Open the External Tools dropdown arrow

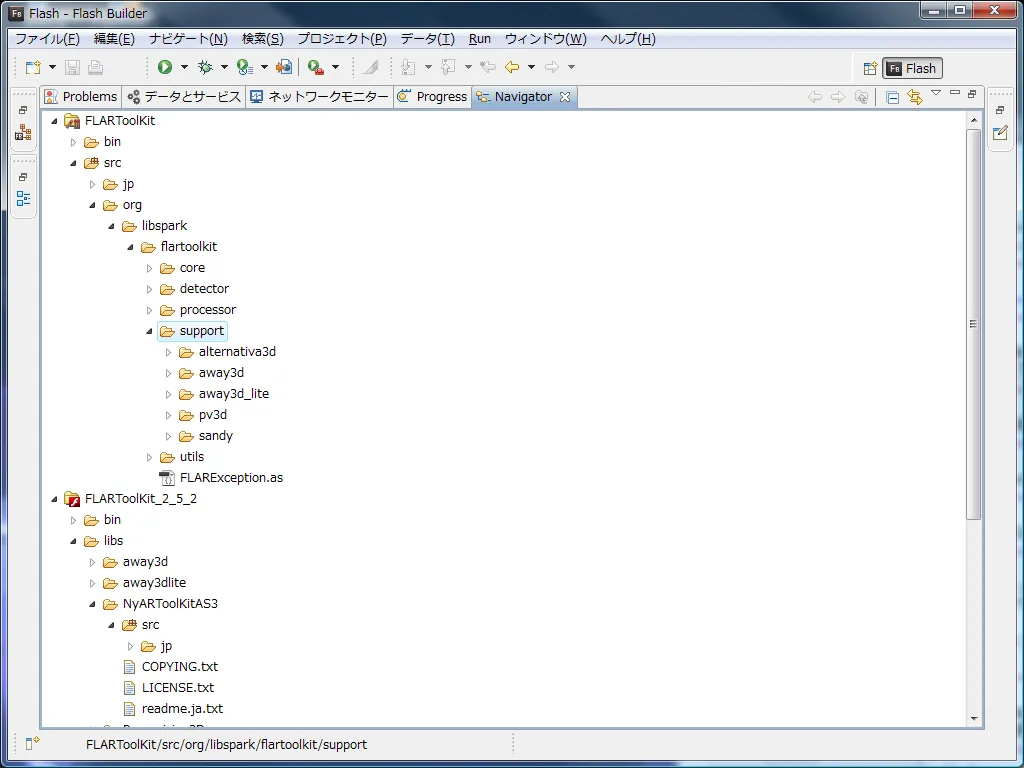(336, 67)
